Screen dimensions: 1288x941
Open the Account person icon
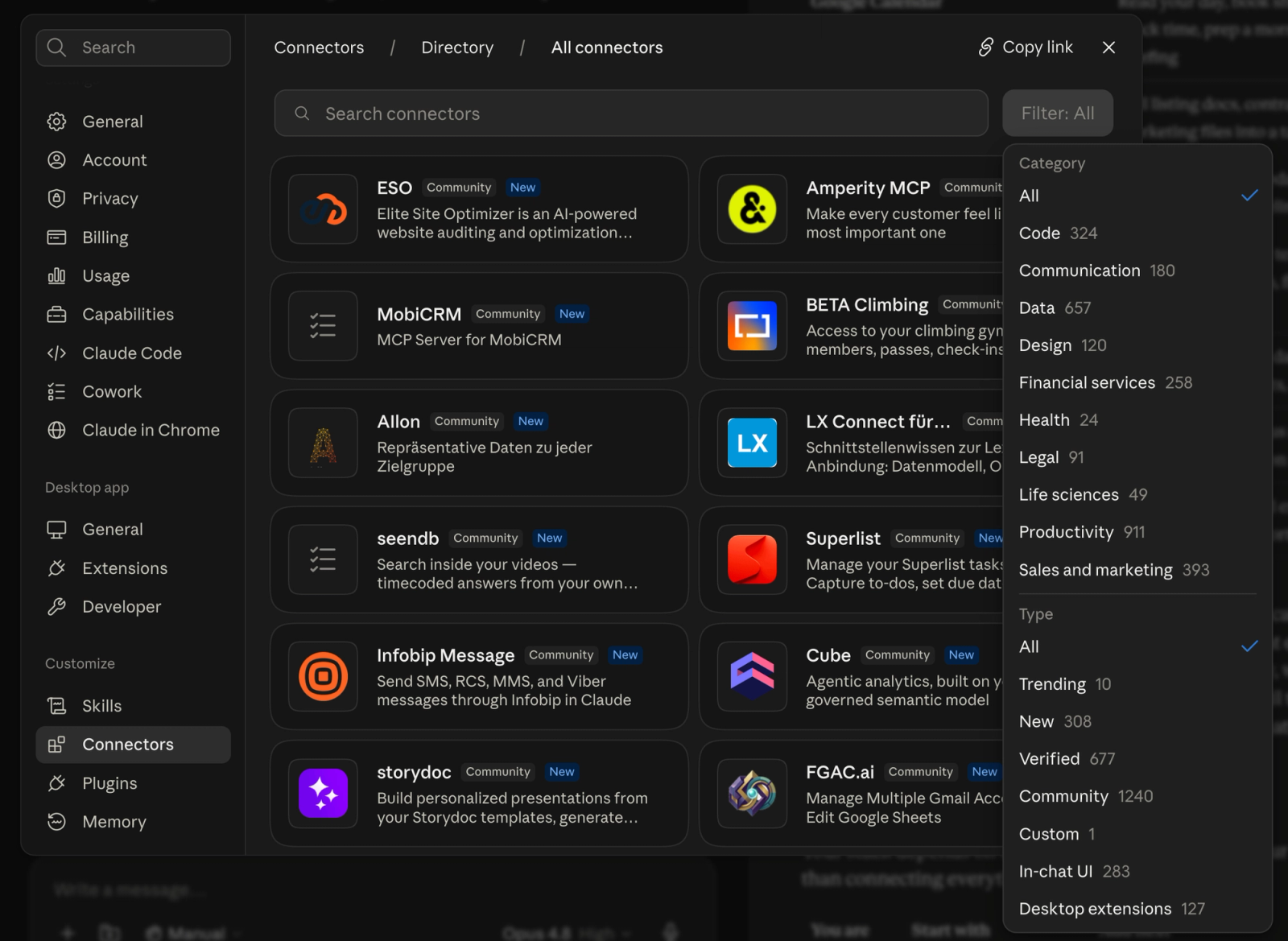pyautogui.click(x=56, y=160)
